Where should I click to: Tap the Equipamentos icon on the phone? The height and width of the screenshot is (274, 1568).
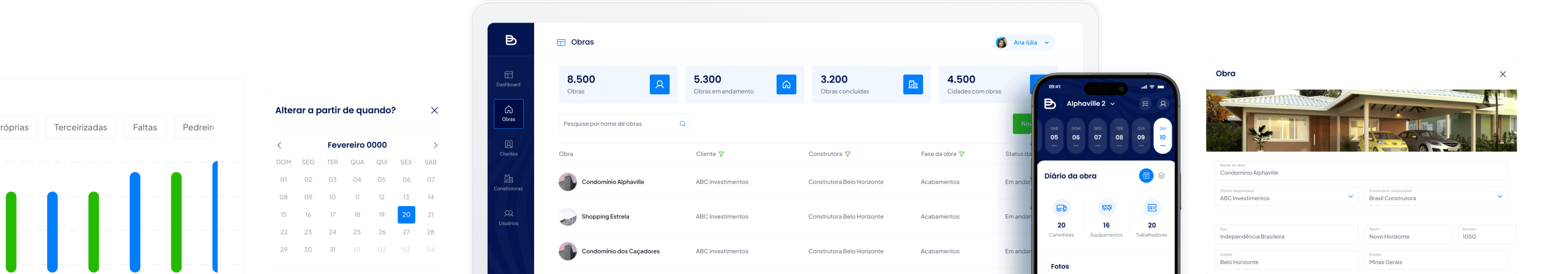click(1106, 208)
